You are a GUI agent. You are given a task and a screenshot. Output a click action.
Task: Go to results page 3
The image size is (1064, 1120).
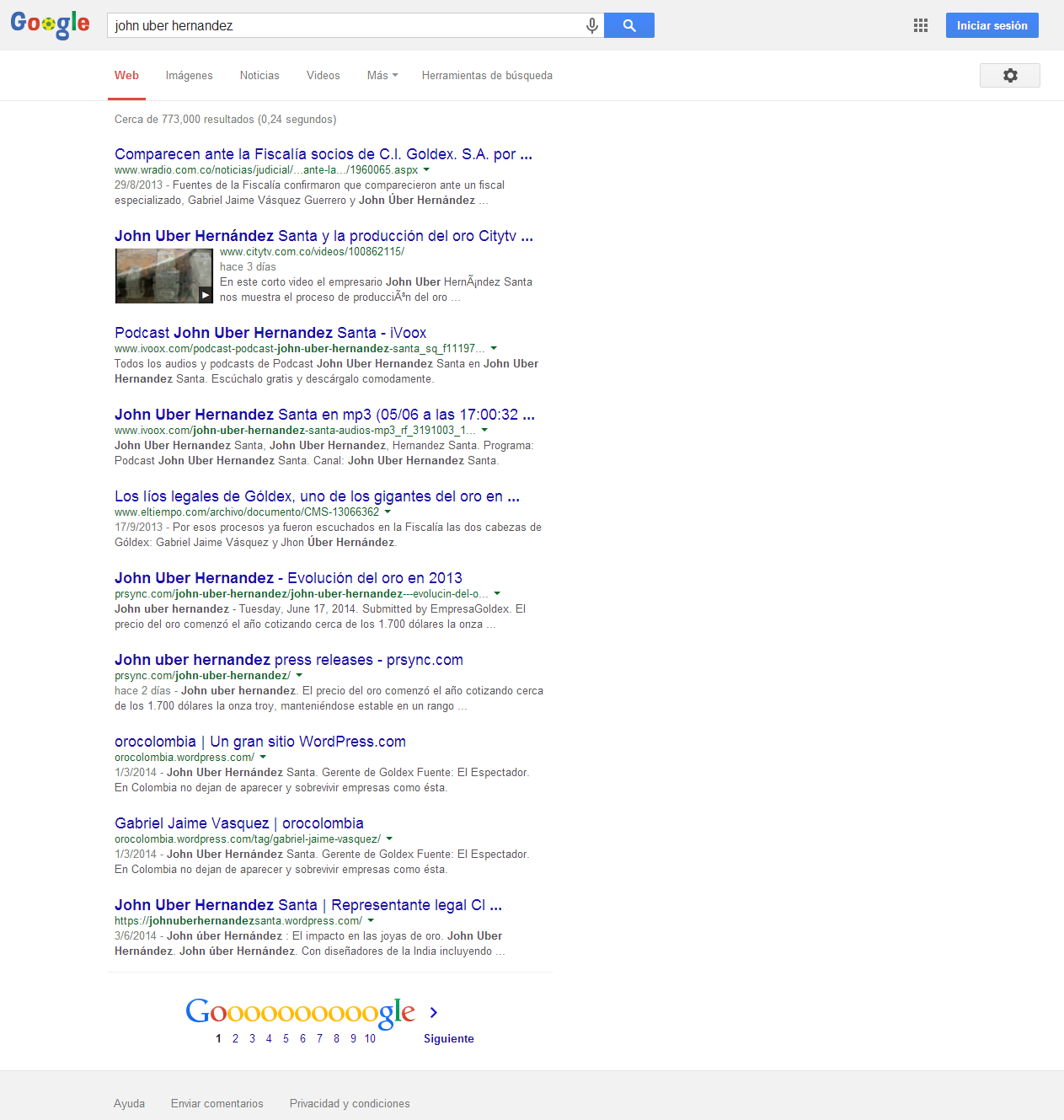[252, 1038]
